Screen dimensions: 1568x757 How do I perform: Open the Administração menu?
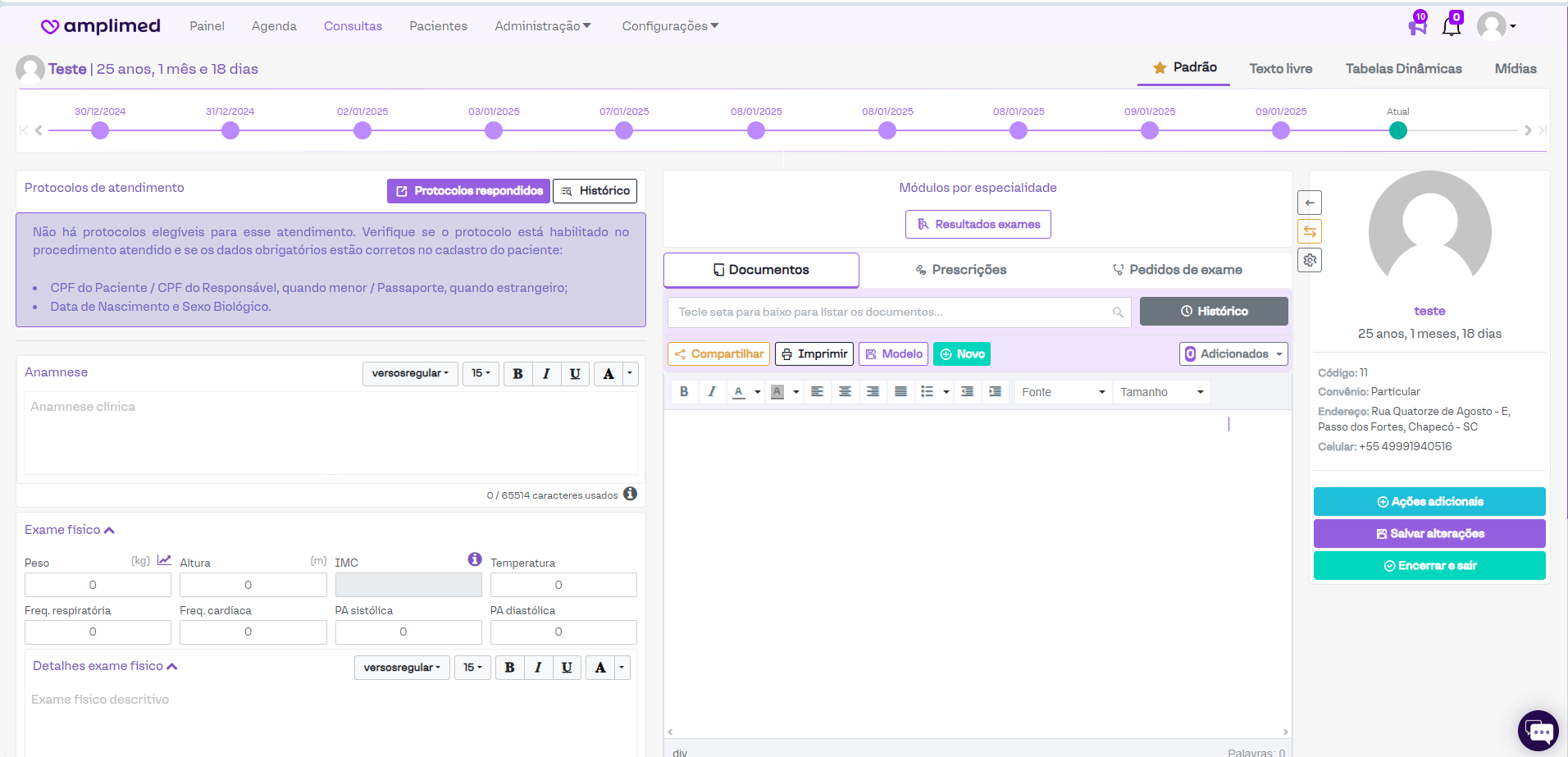[x=542, y=26]
